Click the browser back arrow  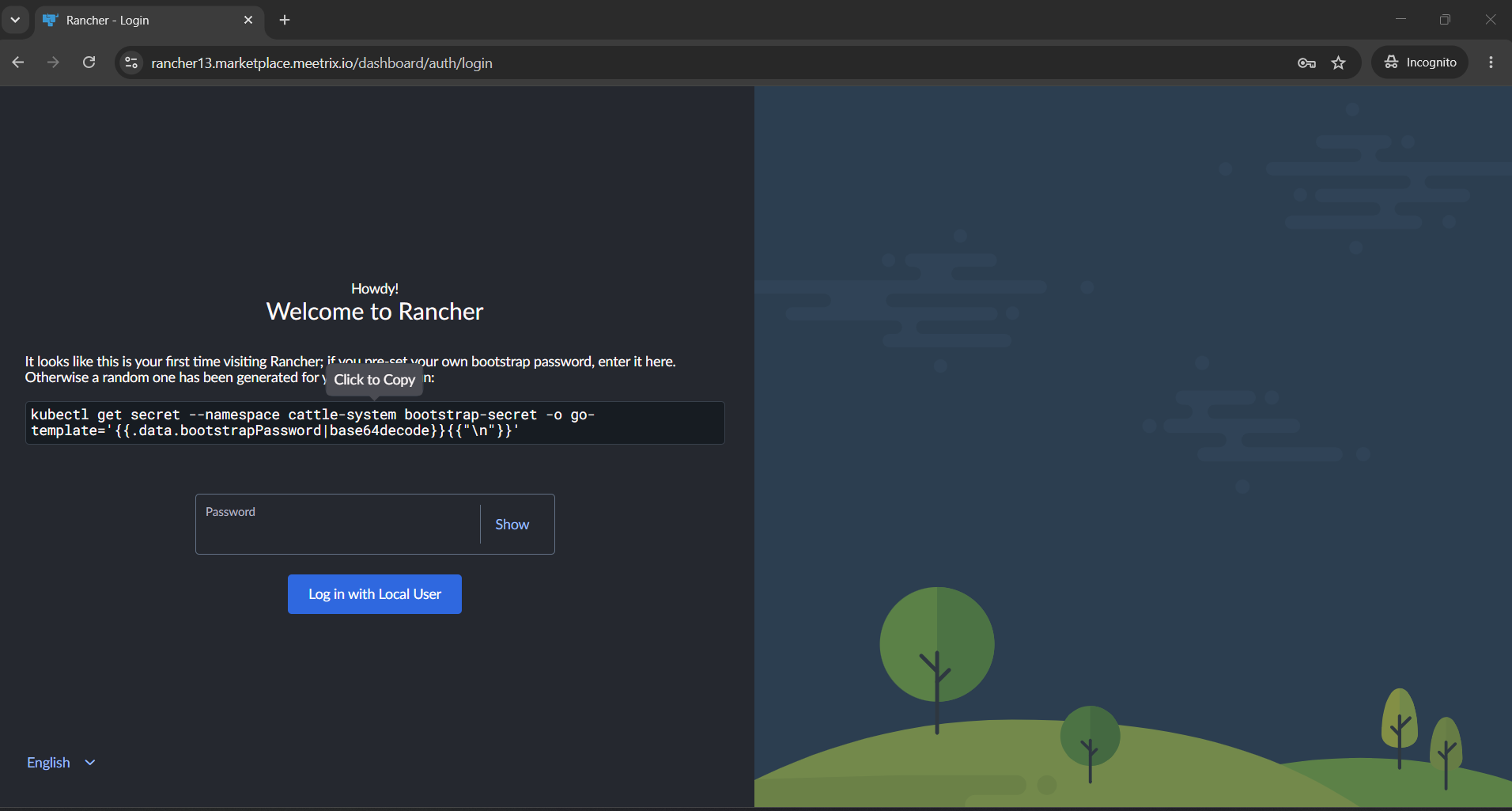coord(18,63)
